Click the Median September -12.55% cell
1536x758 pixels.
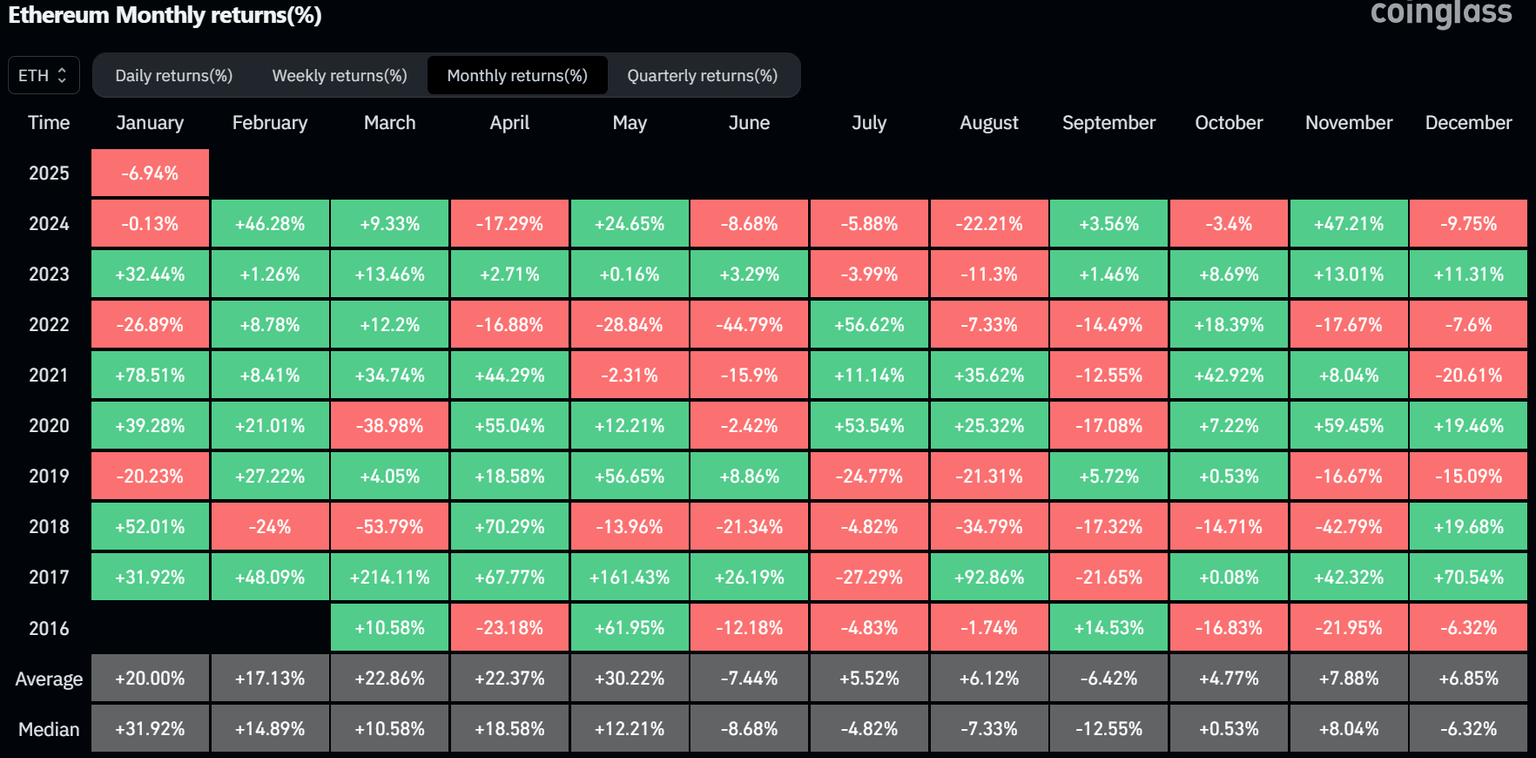1109,728
